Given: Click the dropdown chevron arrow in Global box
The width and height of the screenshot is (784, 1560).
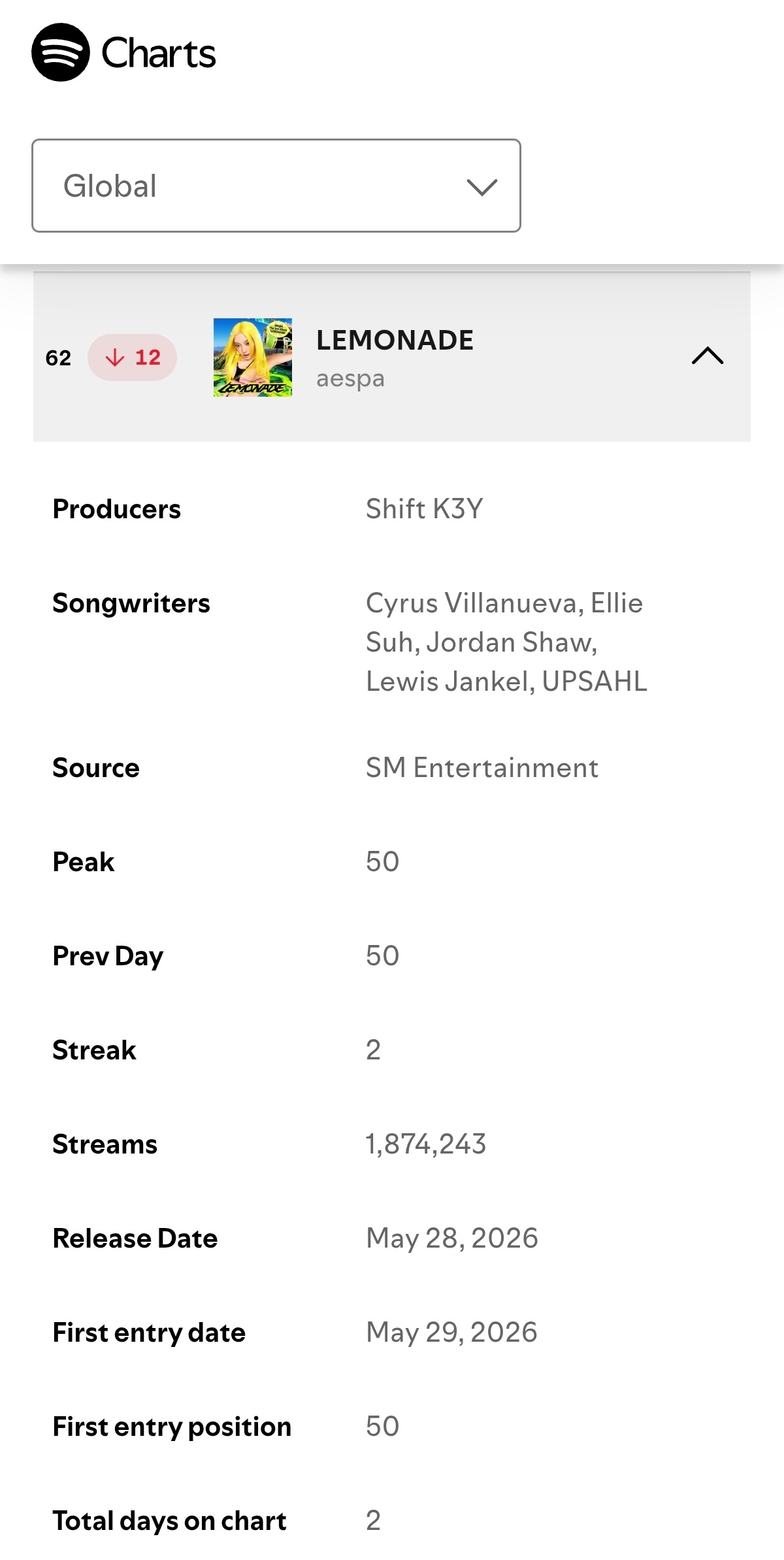Looking at the screenshot, I should pyautogui.click(x=482, y=187).
